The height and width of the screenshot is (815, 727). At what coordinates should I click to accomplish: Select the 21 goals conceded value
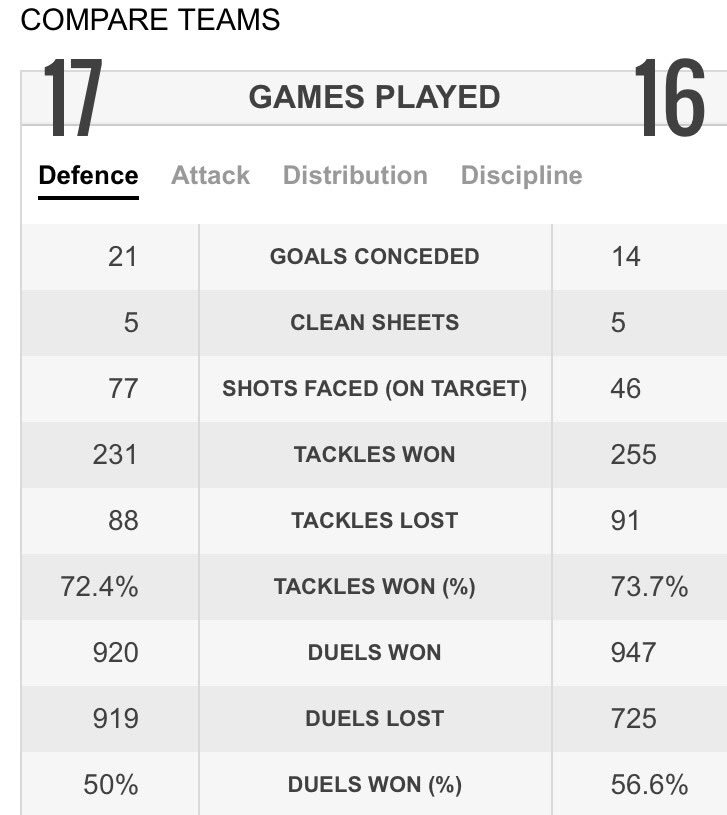click(122, 256)
